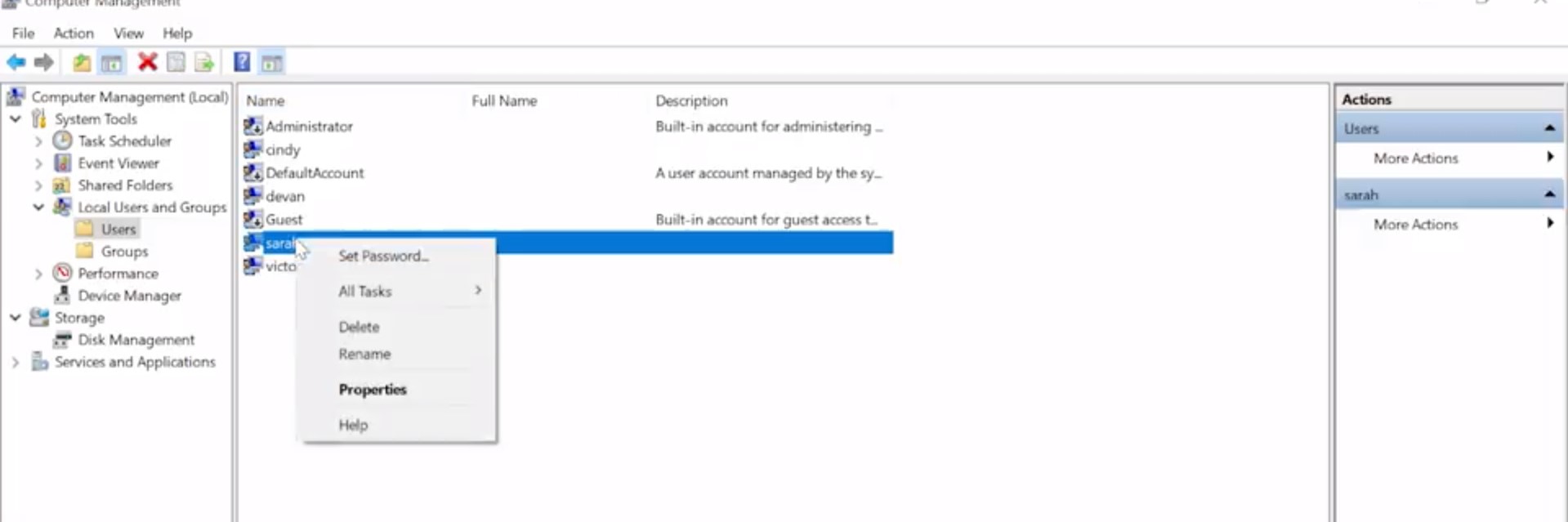Click More Actions under Users in Actions
Viewport: 1568px width, 522px height.
(1416, 158)
